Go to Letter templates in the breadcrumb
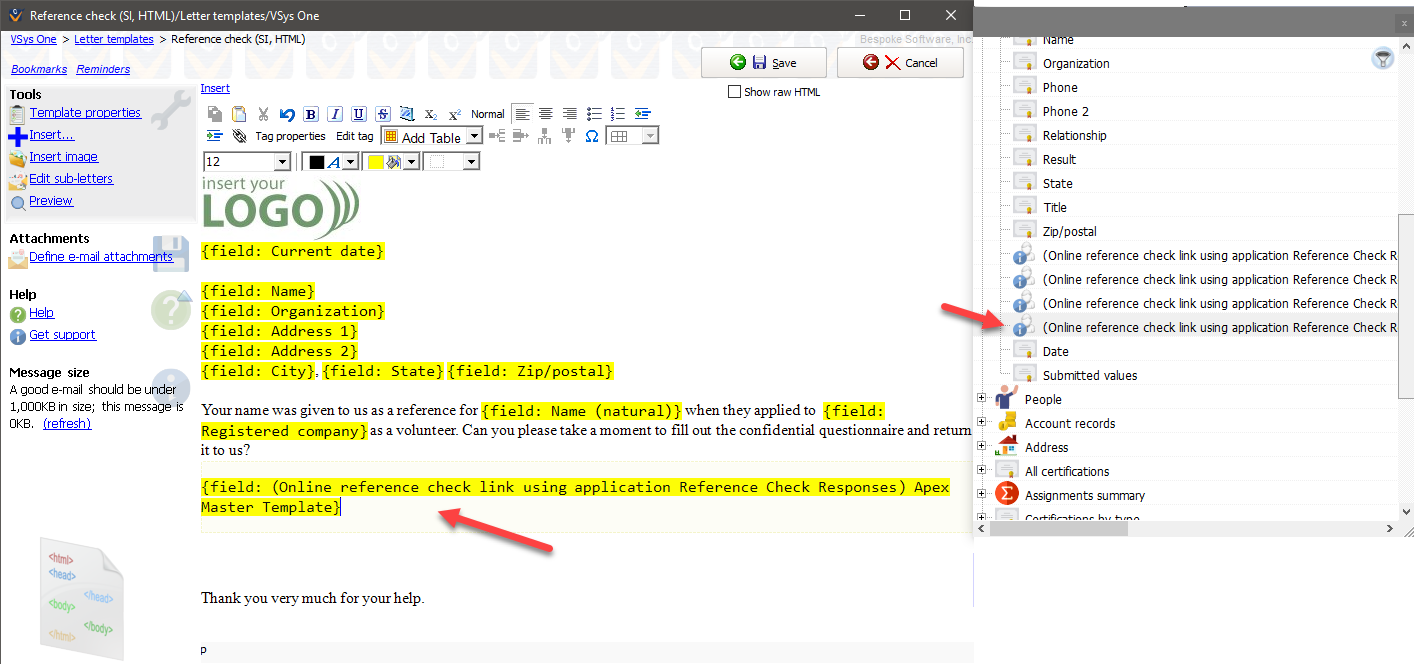Viewport: 1414px width, 664px height. click(x=114, y=39)
